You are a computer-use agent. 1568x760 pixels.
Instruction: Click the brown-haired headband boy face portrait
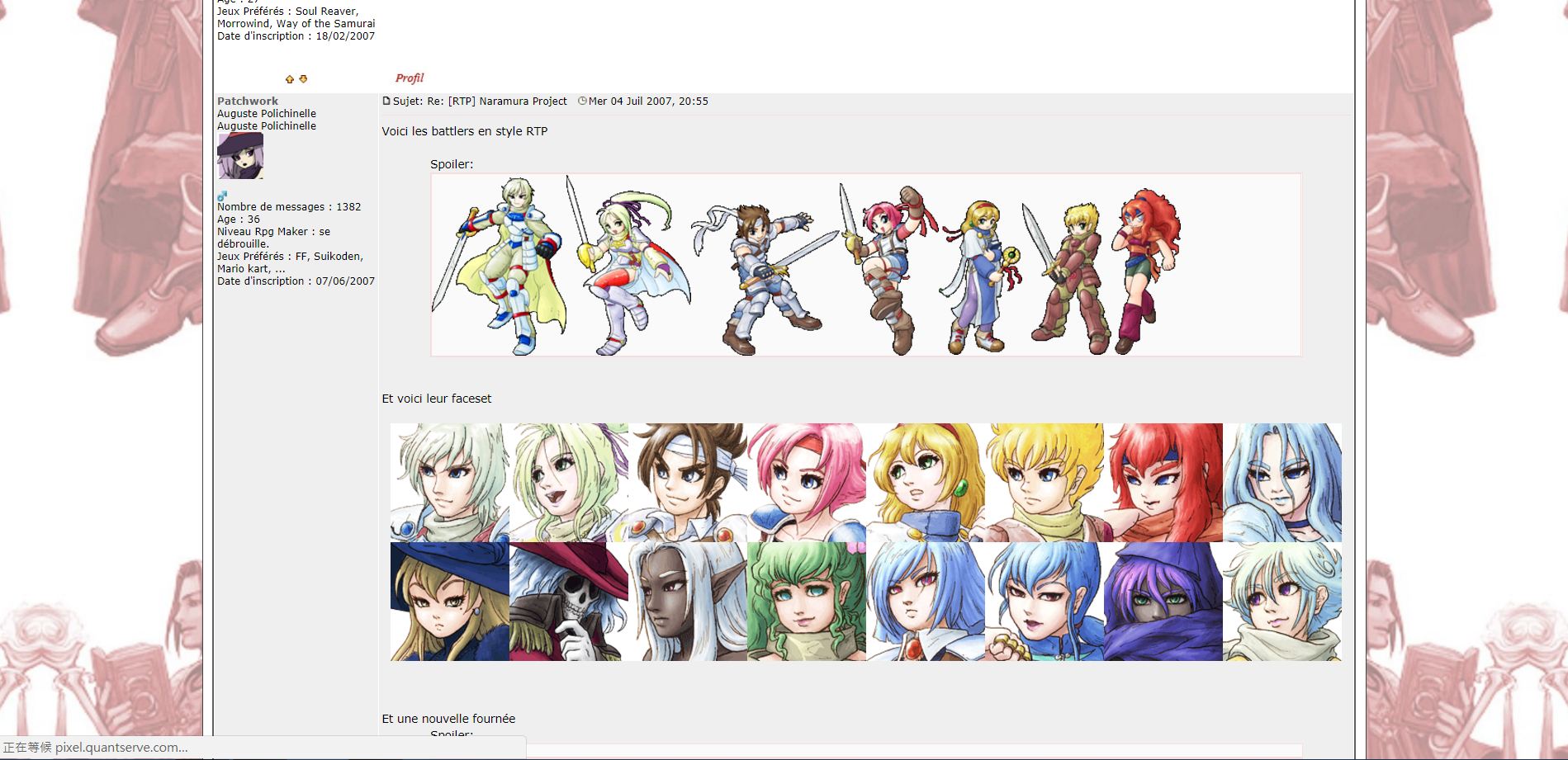tap(688, 483)
